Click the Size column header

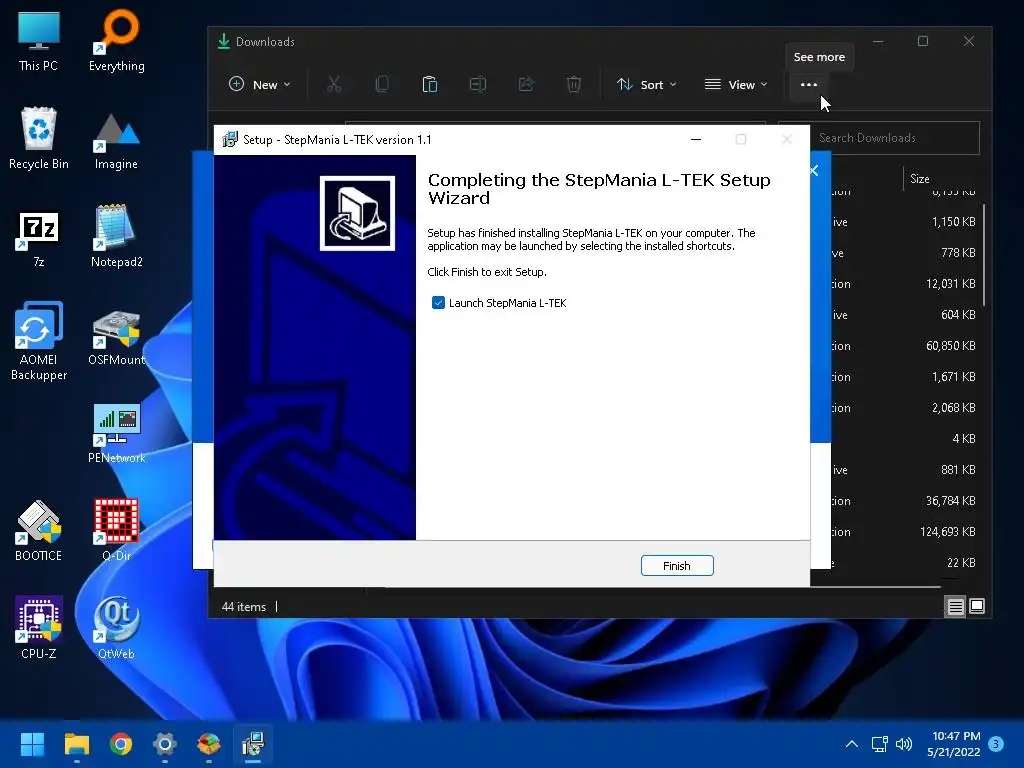click(920, 178)
